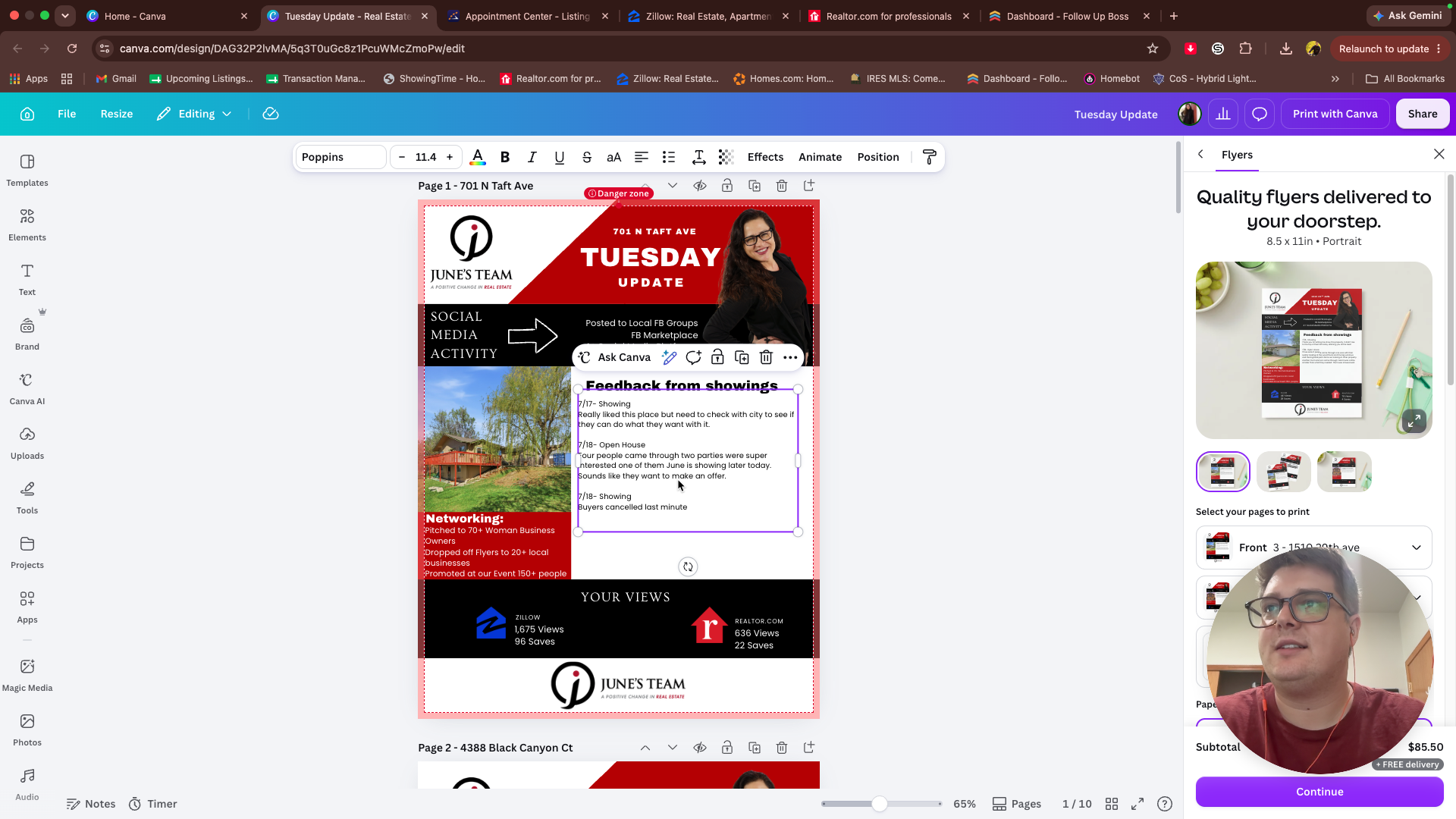The image size is (1456, 819).
Task: Select second flyer preview thumbnail
Action: [1283, 472]
